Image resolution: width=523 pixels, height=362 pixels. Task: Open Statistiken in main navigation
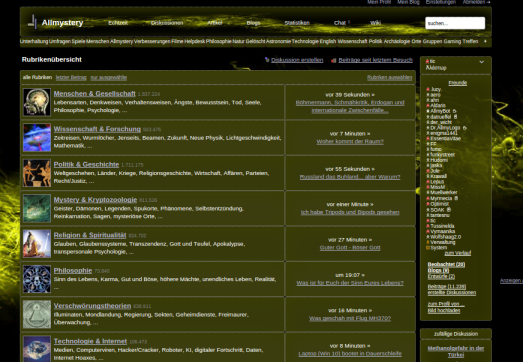pyautogui.click(x=297, y=23)
